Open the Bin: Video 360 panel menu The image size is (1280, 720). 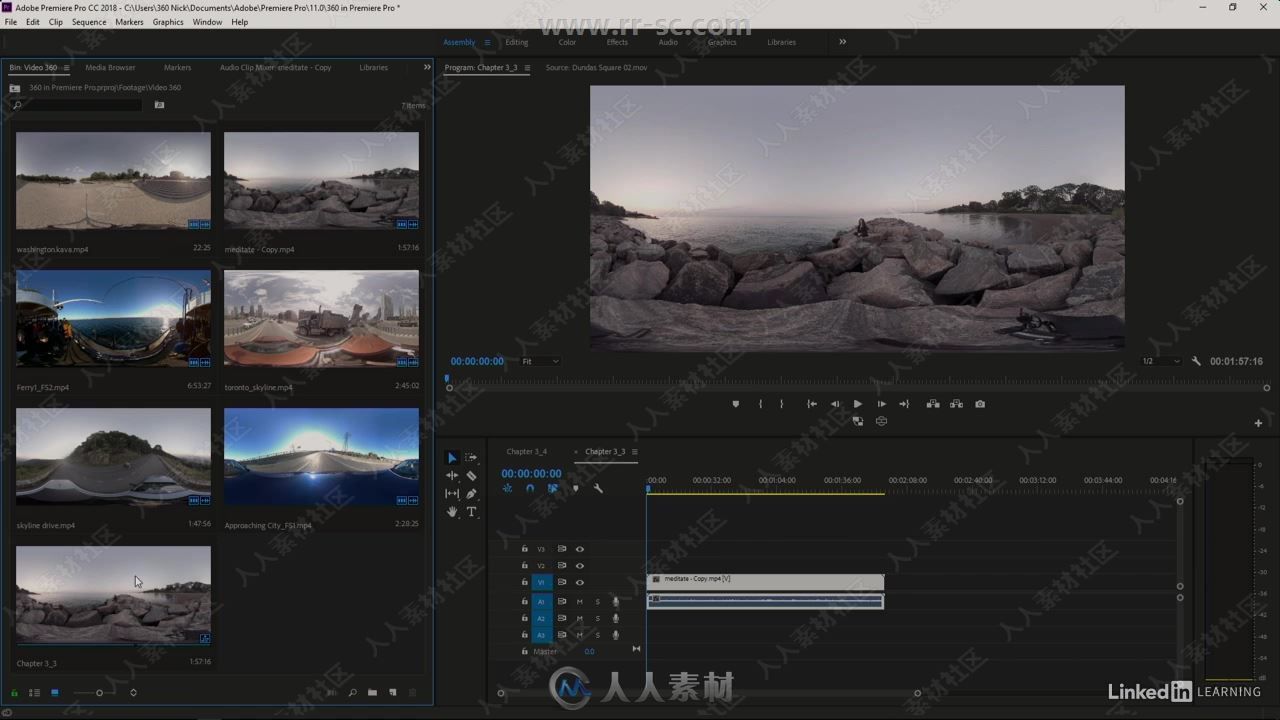66,68
